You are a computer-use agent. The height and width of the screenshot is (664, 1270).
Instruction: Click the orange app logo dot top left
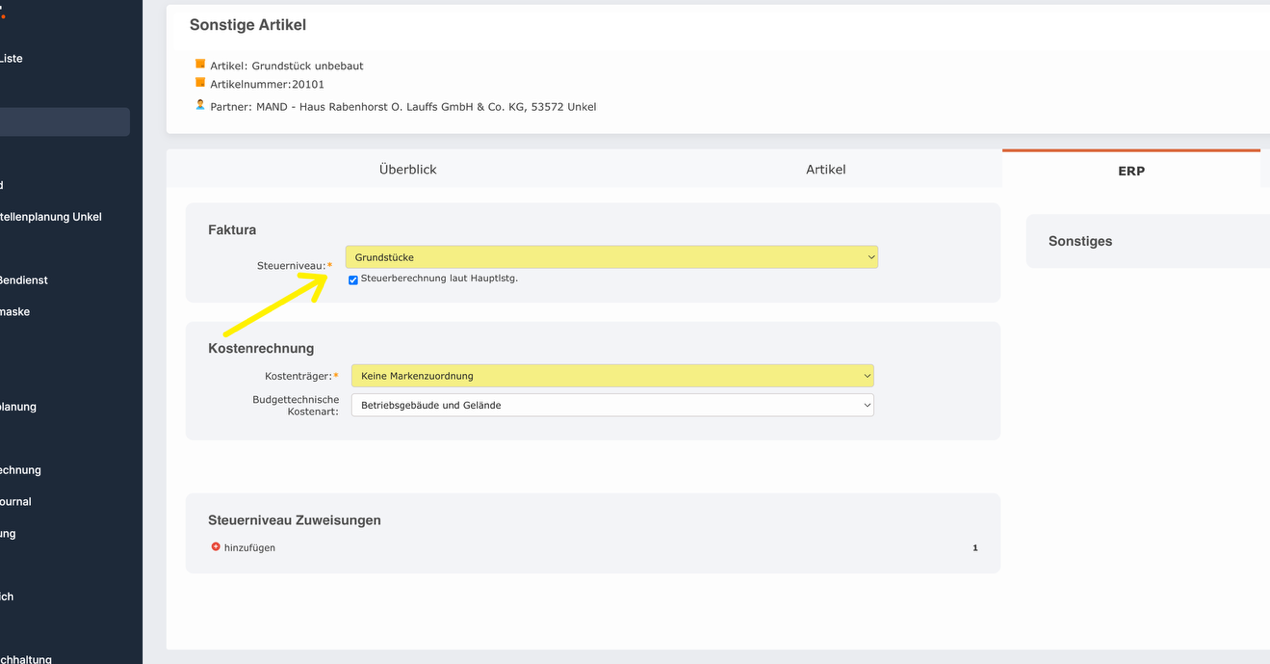point(4,14)
